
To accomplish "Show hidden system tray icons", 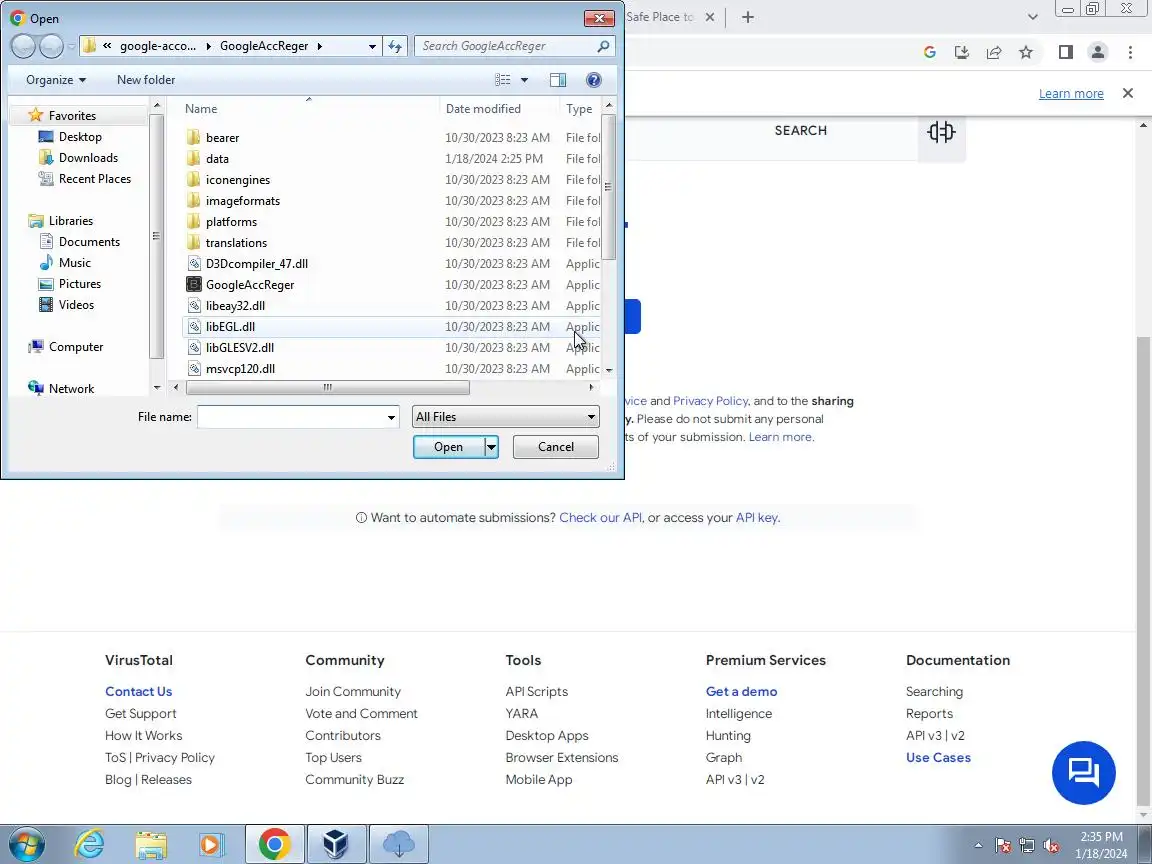I will pos(978,845).
